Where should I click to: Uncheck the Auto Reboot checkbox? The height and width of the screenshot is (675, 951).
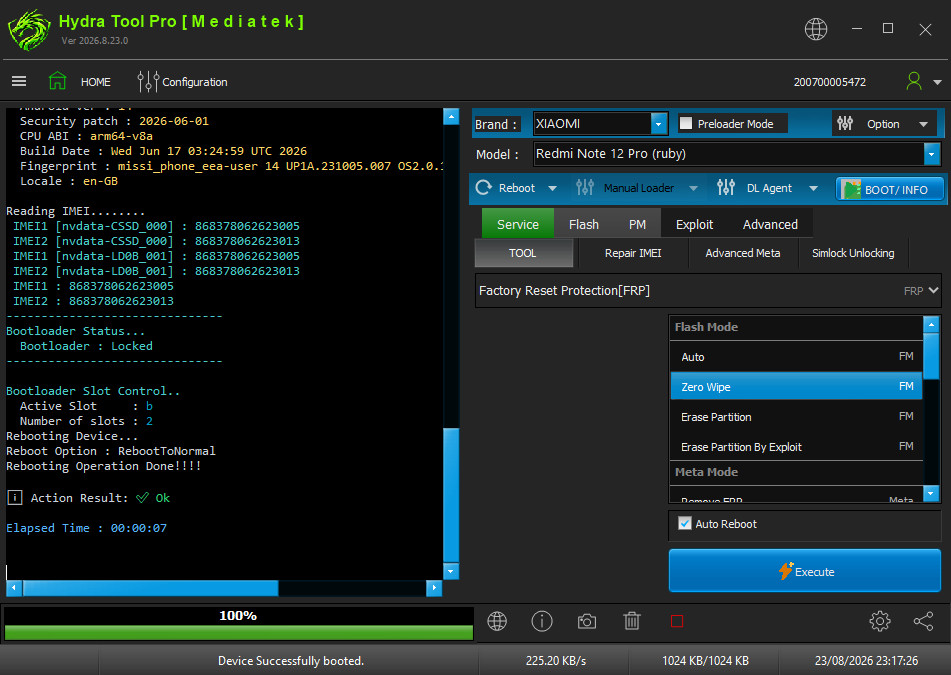685,523
